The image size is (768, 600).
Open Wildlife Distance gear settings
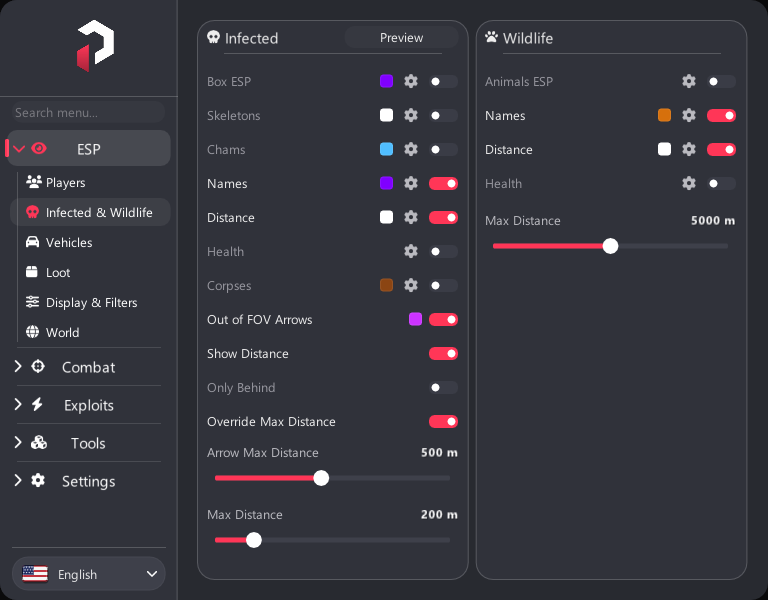[x=689, y=149]
